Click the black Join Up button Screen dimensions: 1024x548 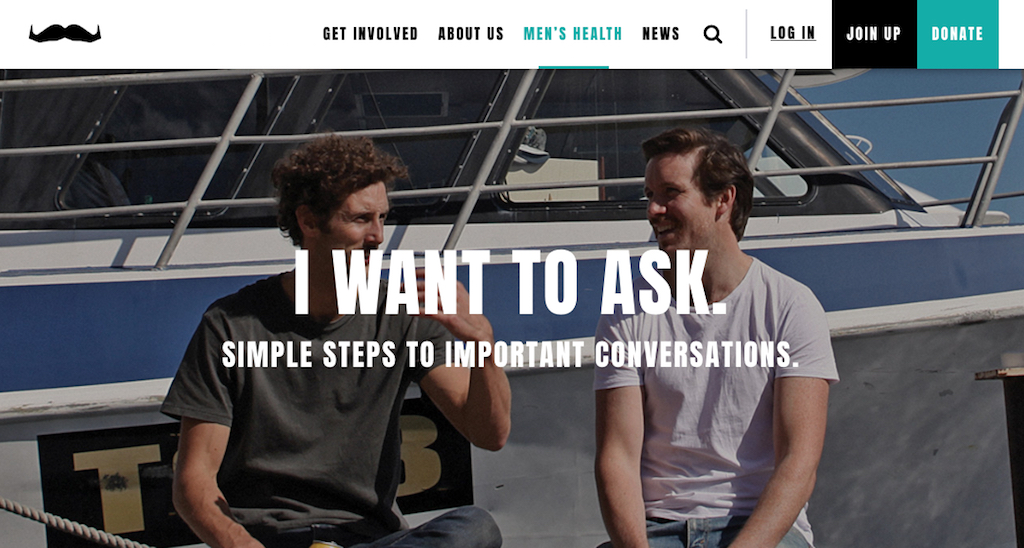click(x=874, y=34)
